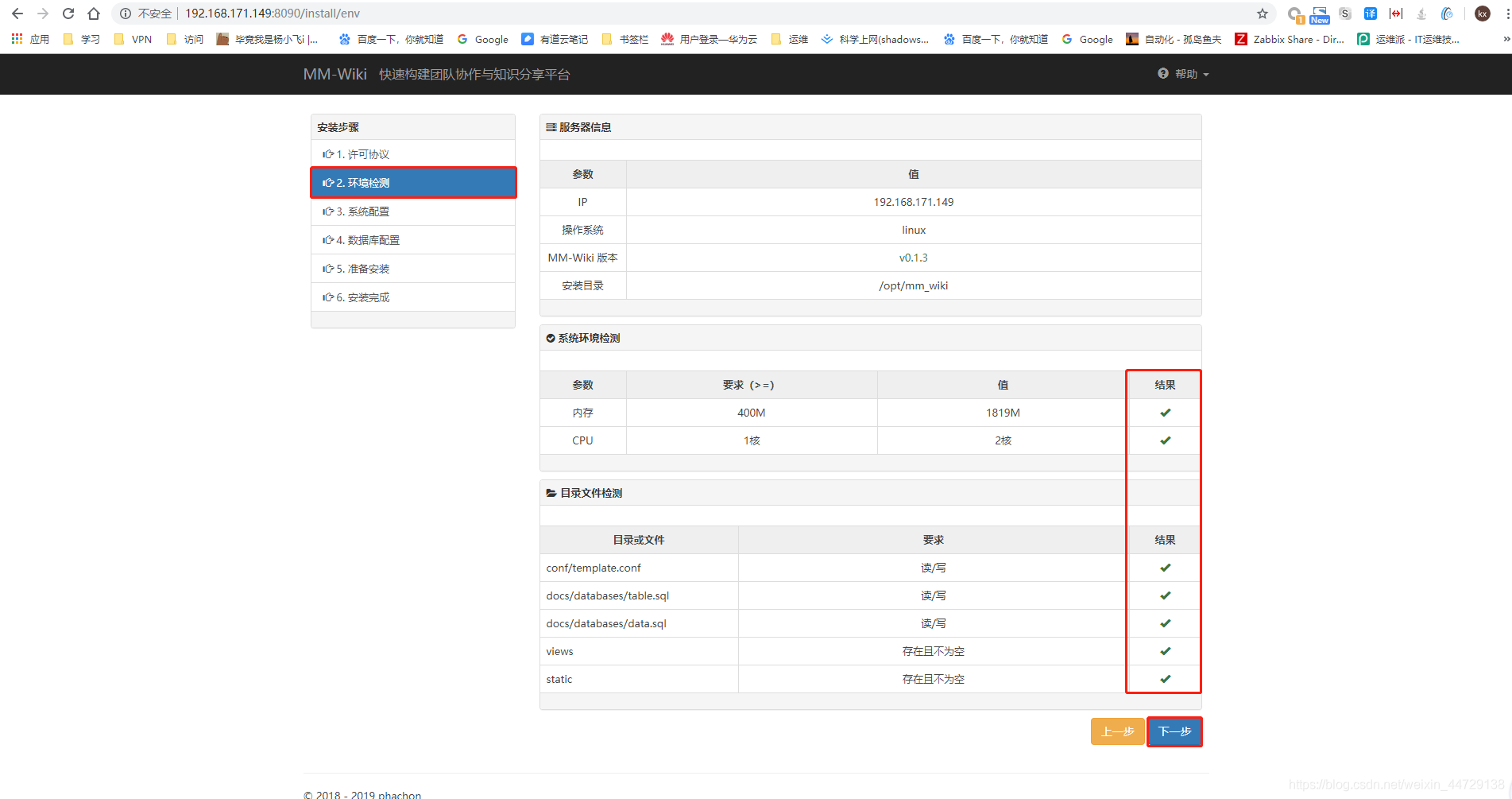Select step 5. 准备安装

coord(413,269)
